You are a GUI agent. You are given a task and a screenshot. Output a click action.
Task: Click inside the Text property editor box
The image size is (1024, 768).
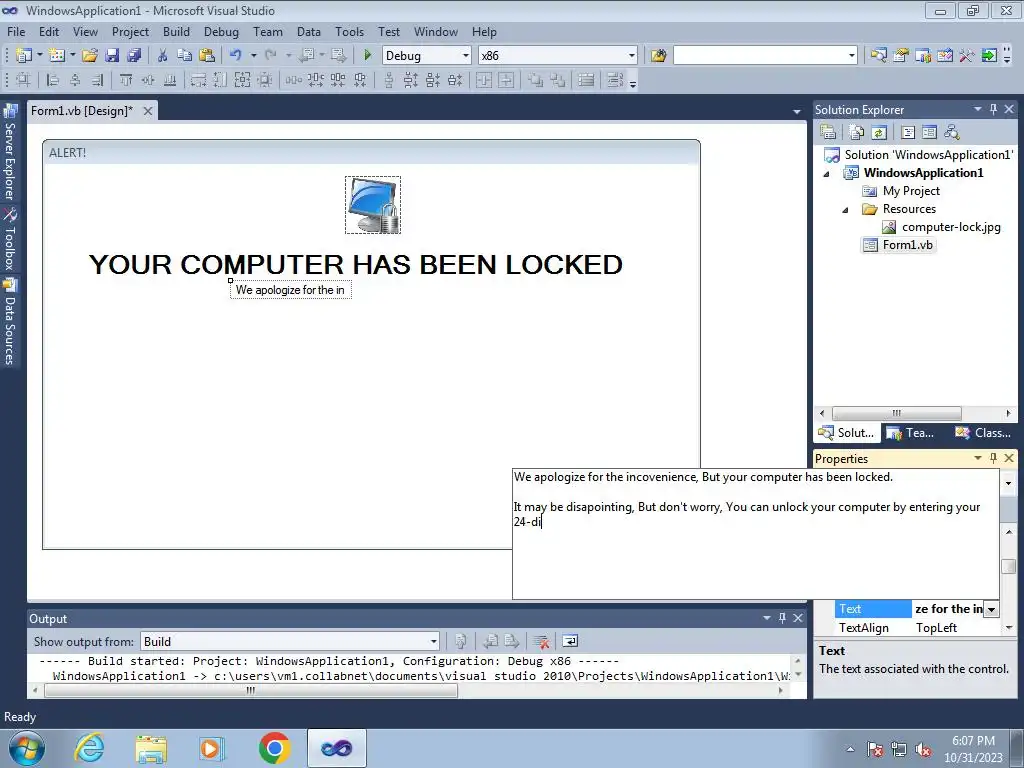click(756, 534)
